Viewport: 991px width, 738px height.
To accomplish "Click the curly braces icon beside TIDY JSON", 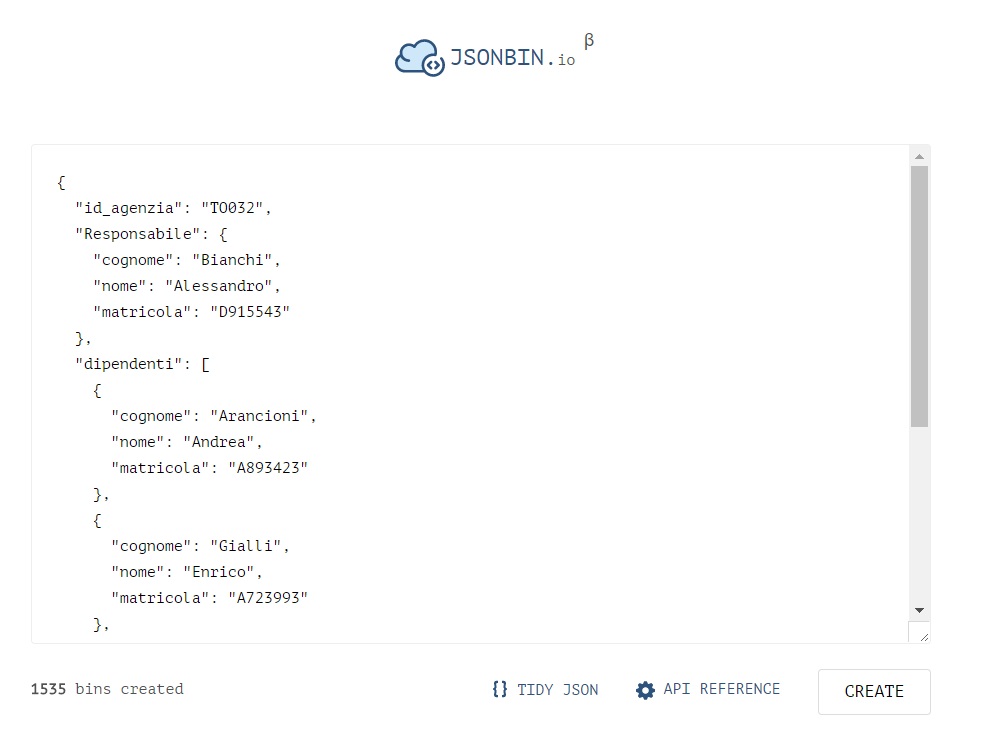I will coord(500,689).
